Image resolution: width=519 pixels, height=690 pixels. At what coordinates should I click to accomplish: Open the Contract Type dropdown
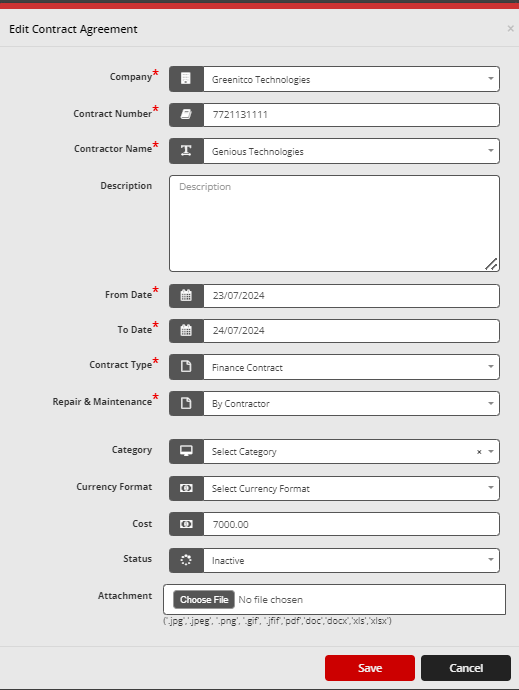(x=351, y=367)
